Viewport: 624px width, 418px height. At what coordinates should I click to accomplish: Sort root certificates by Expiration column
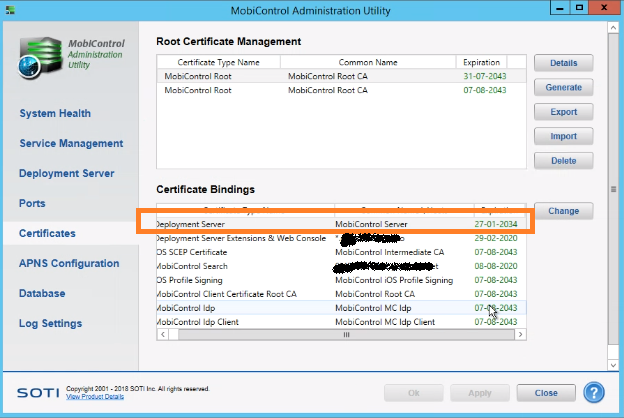[x=483, y=62]
